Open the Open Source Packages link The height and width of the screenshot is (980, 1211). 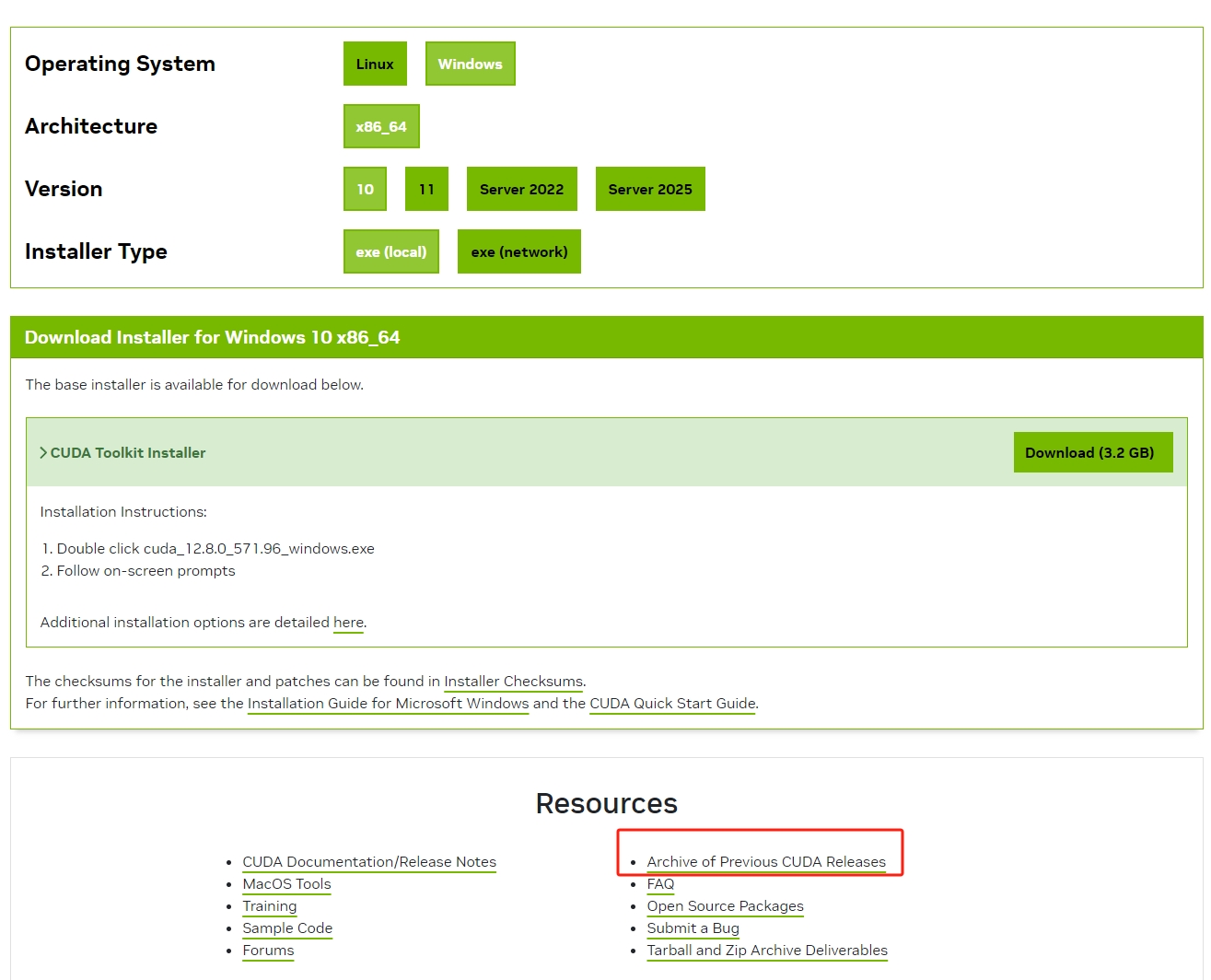(725, 906)
